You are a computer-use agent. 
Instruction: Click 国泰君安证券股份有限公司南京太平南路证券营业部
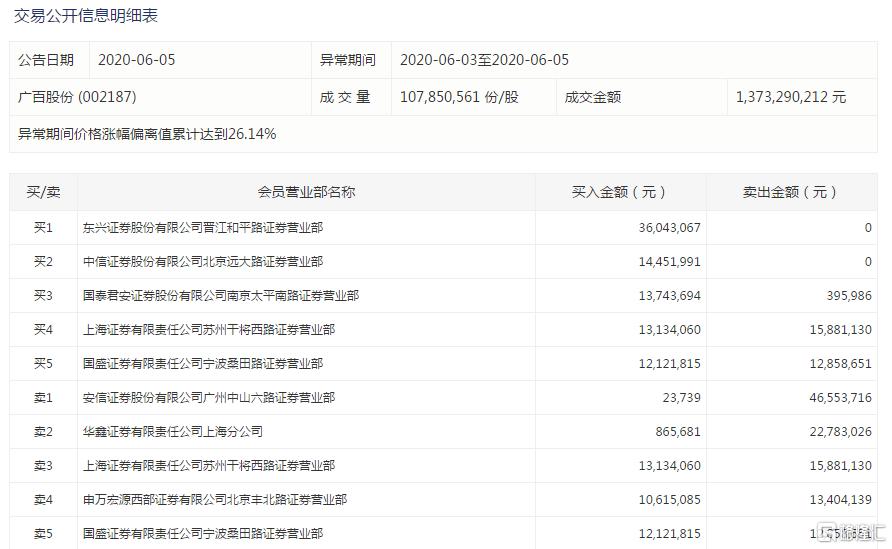click(221, 296)
